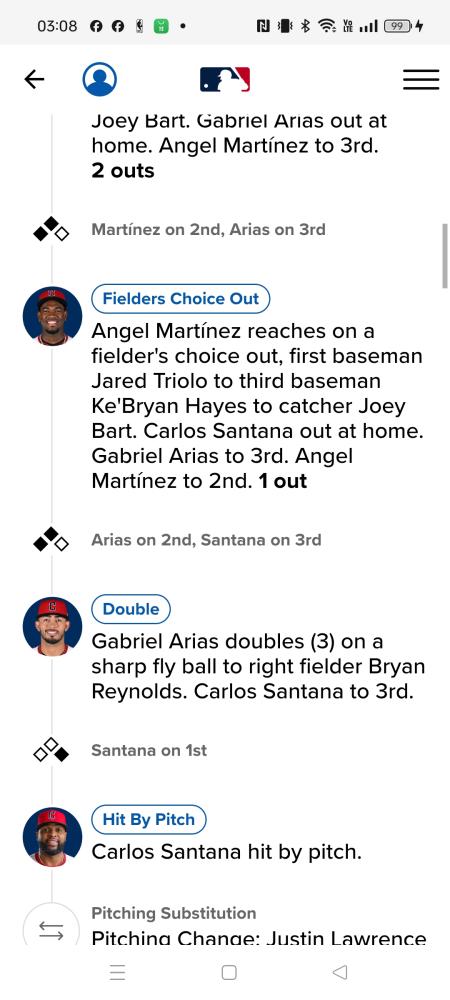
Task: Tap base diamond icon beside Santana on 1st
Action: pos(51,750)
